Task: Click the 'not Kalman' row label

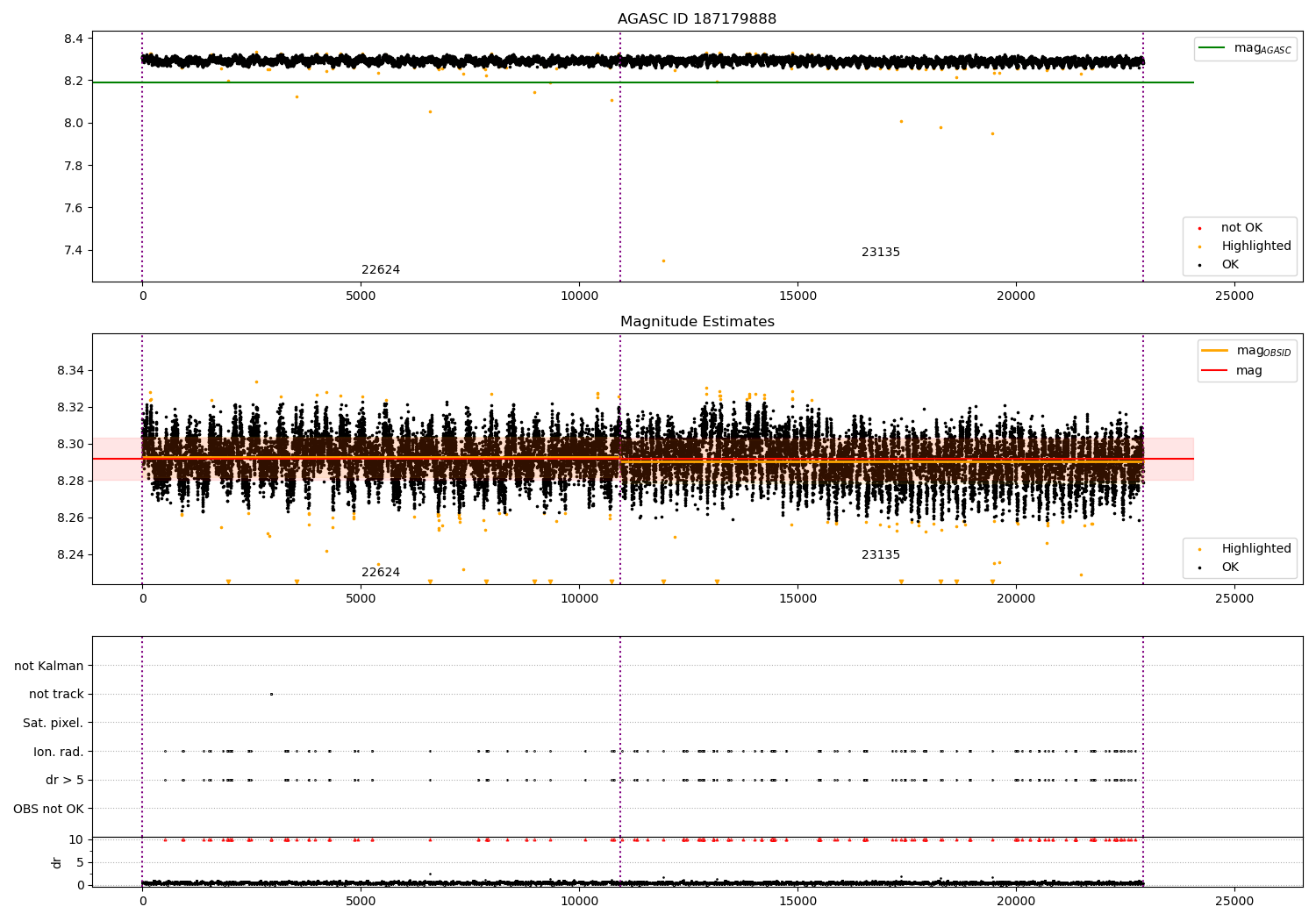Action: (x=49, y=667)
